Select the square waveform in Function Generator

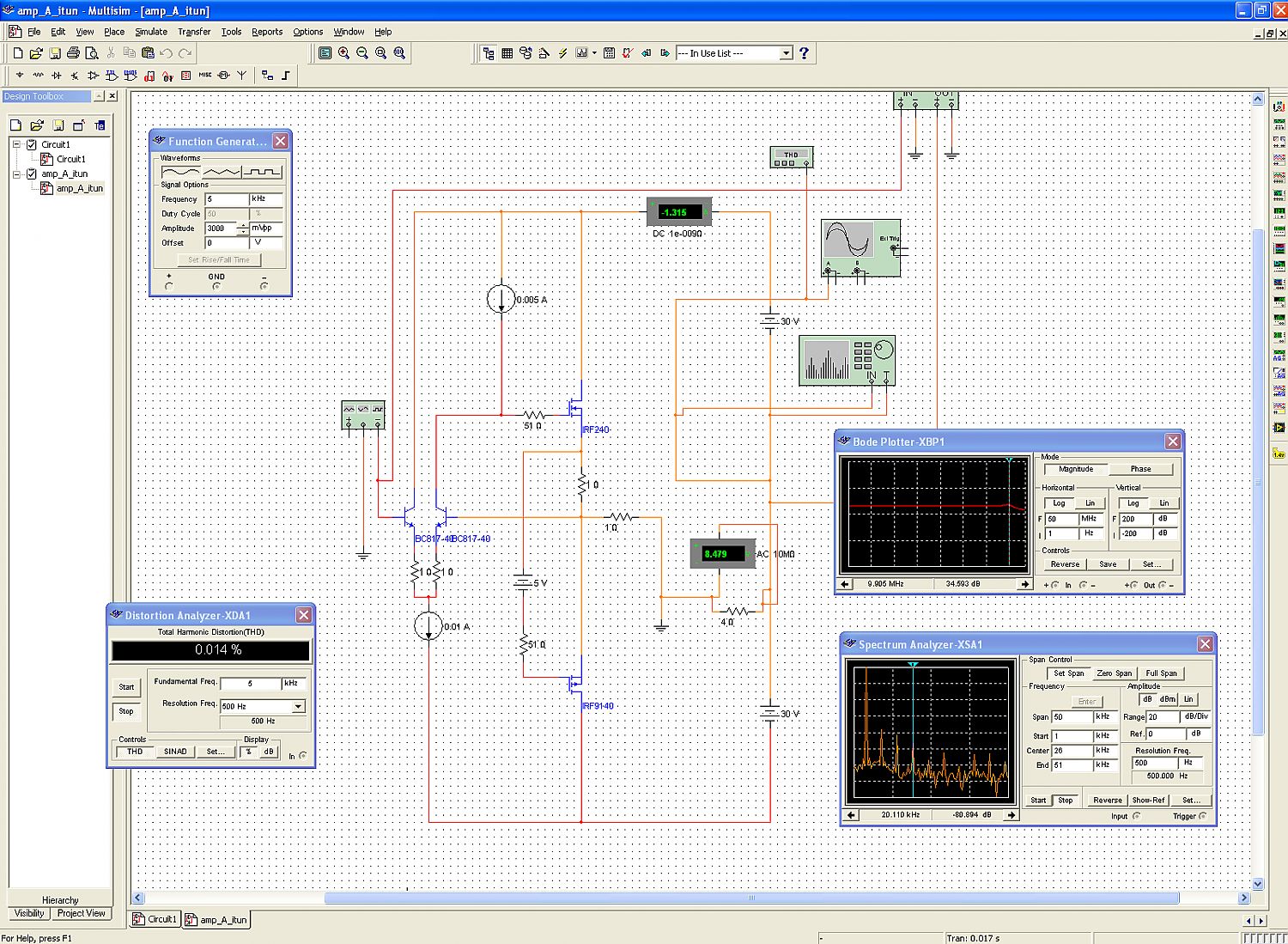pyautogui.click(x=262, y=172)
